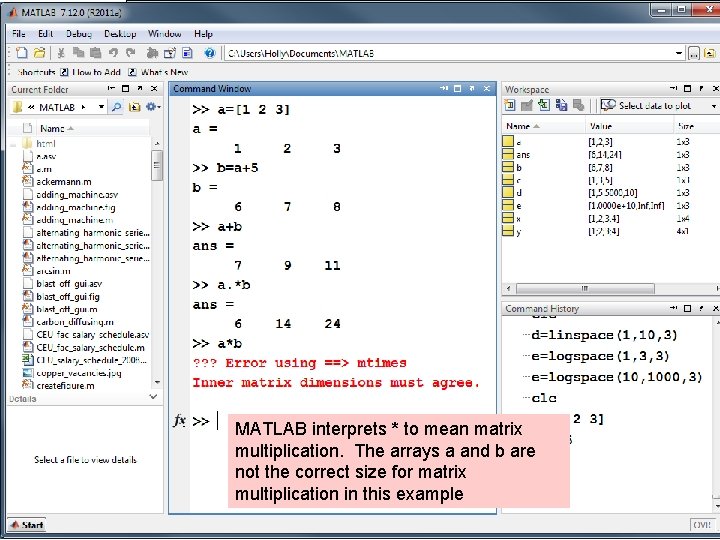
Task: Click the New file toolbar icon
Action: coord(21,53)
